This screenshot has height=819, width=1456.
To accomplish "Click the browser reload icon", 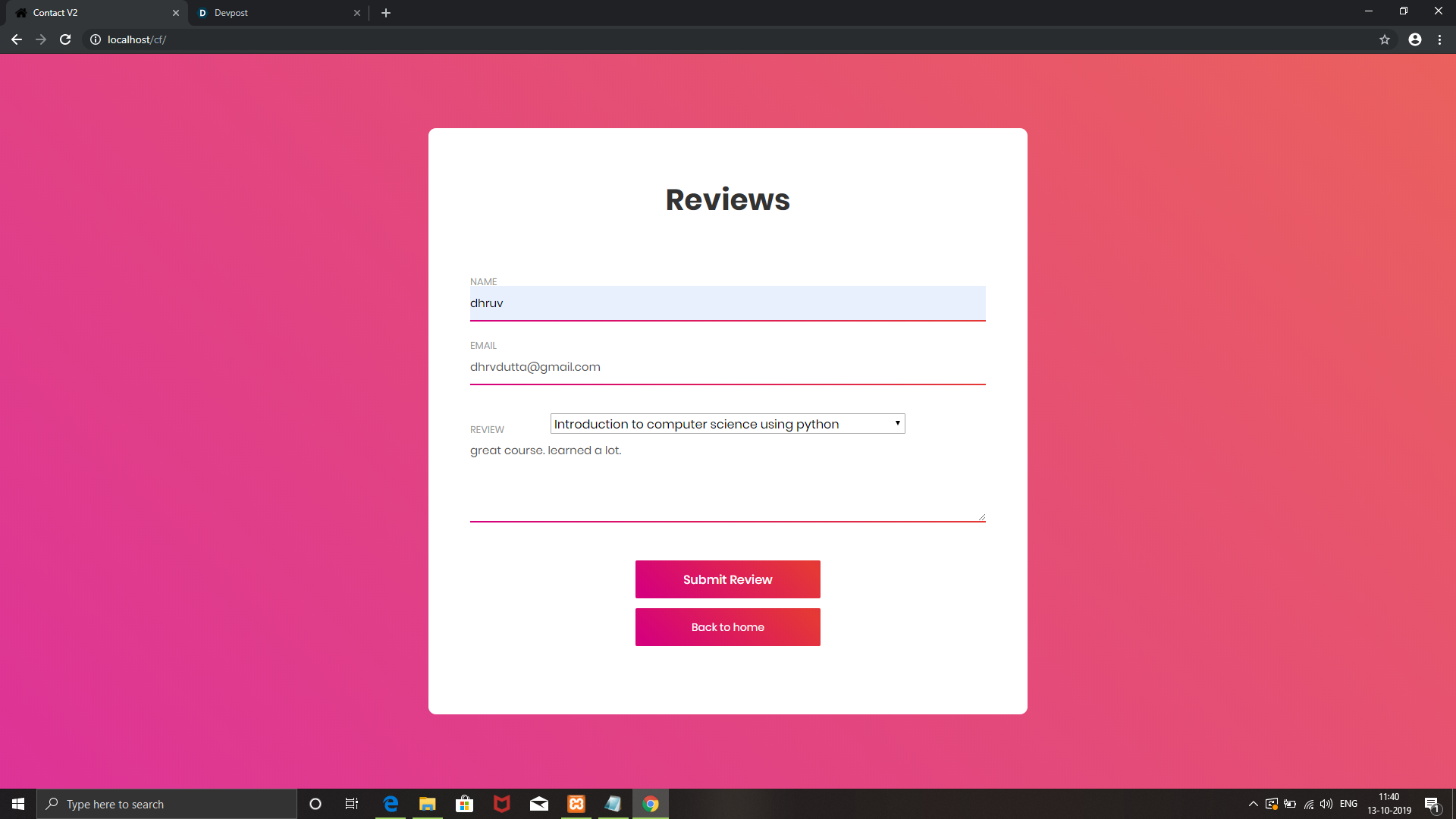I will (x=65, y=39).
